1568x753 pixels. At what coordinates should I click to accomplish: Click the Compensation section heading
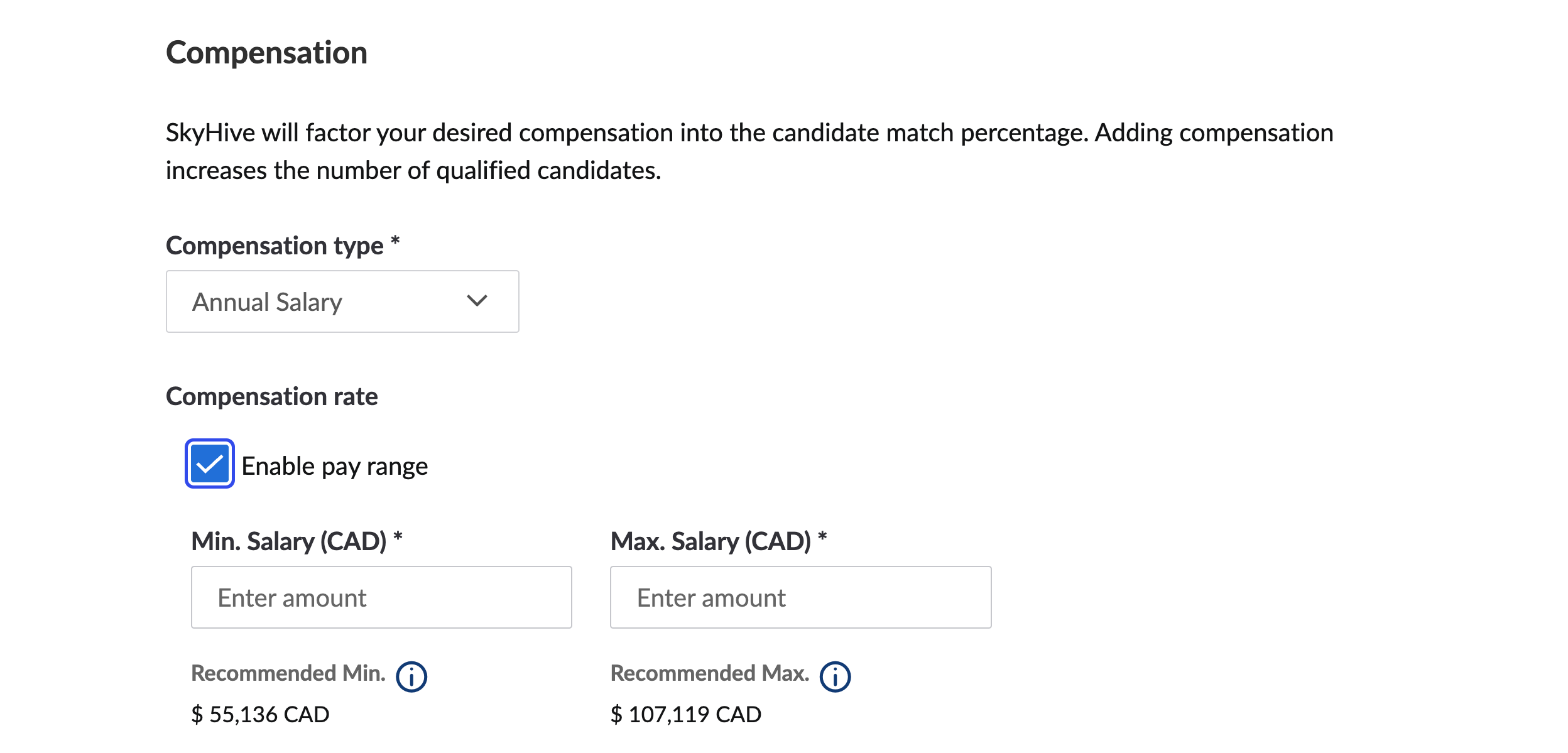coord(266,53)
